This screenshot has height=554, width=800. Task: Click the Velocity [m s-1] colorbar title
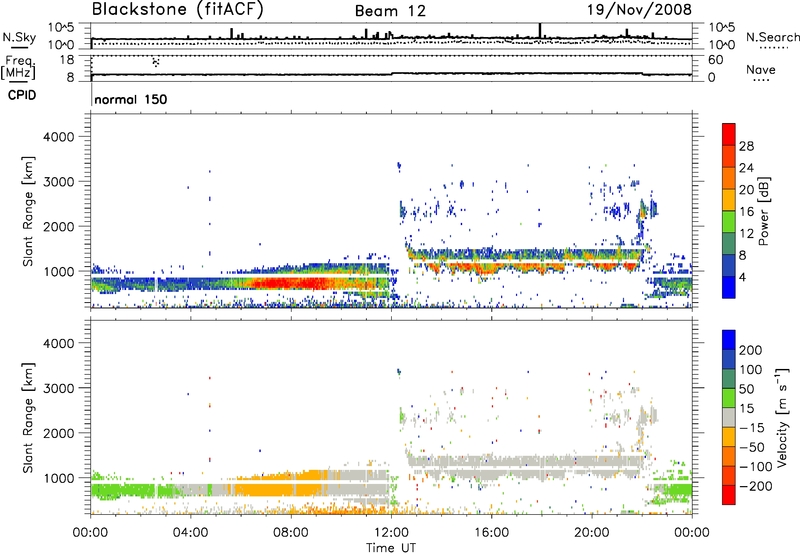tap(782, 417)
